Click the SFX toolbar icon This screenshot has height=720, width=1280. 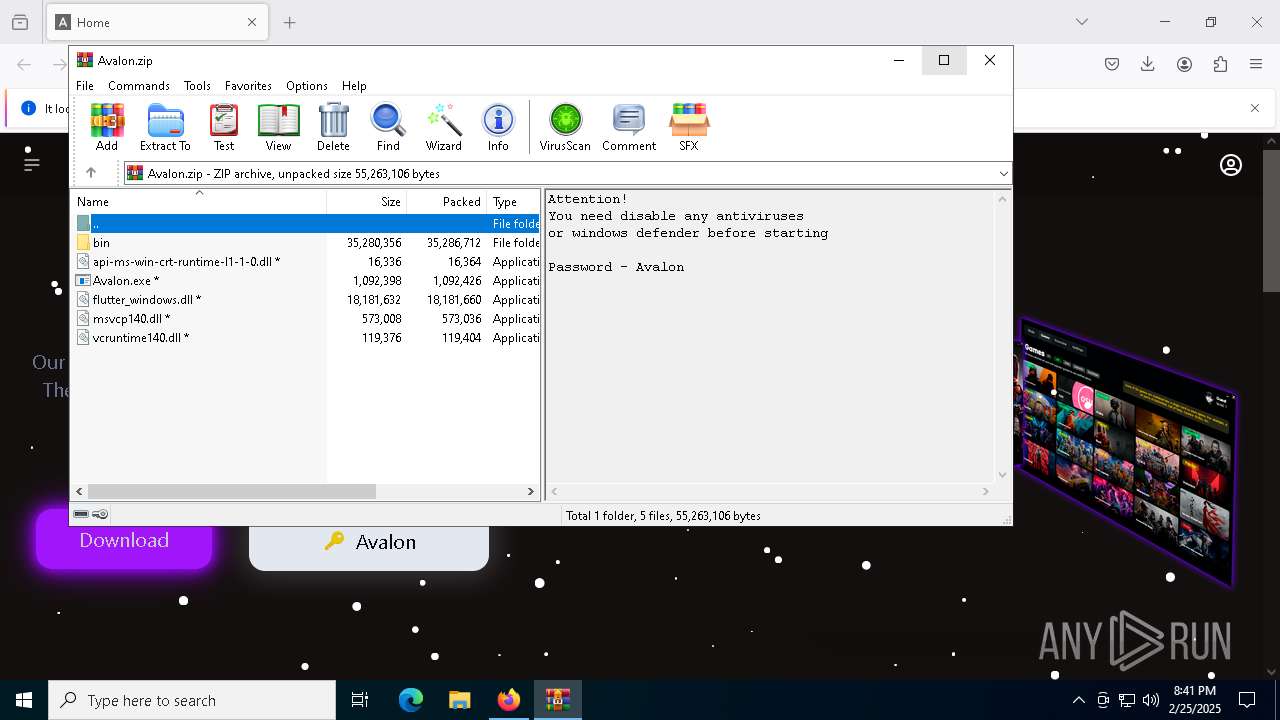pos(689,127)
